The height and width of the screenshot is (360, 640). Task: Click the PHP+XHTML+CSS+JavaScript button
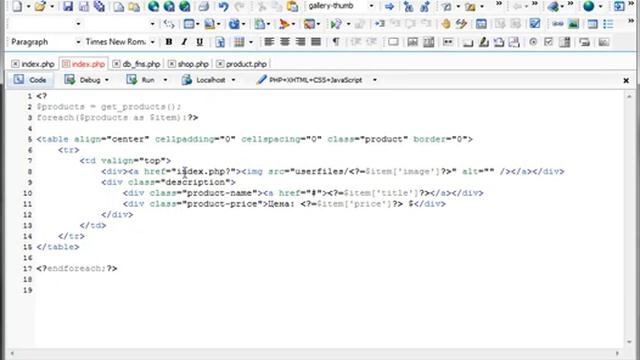pyautogui.click(x=310, y=80)
